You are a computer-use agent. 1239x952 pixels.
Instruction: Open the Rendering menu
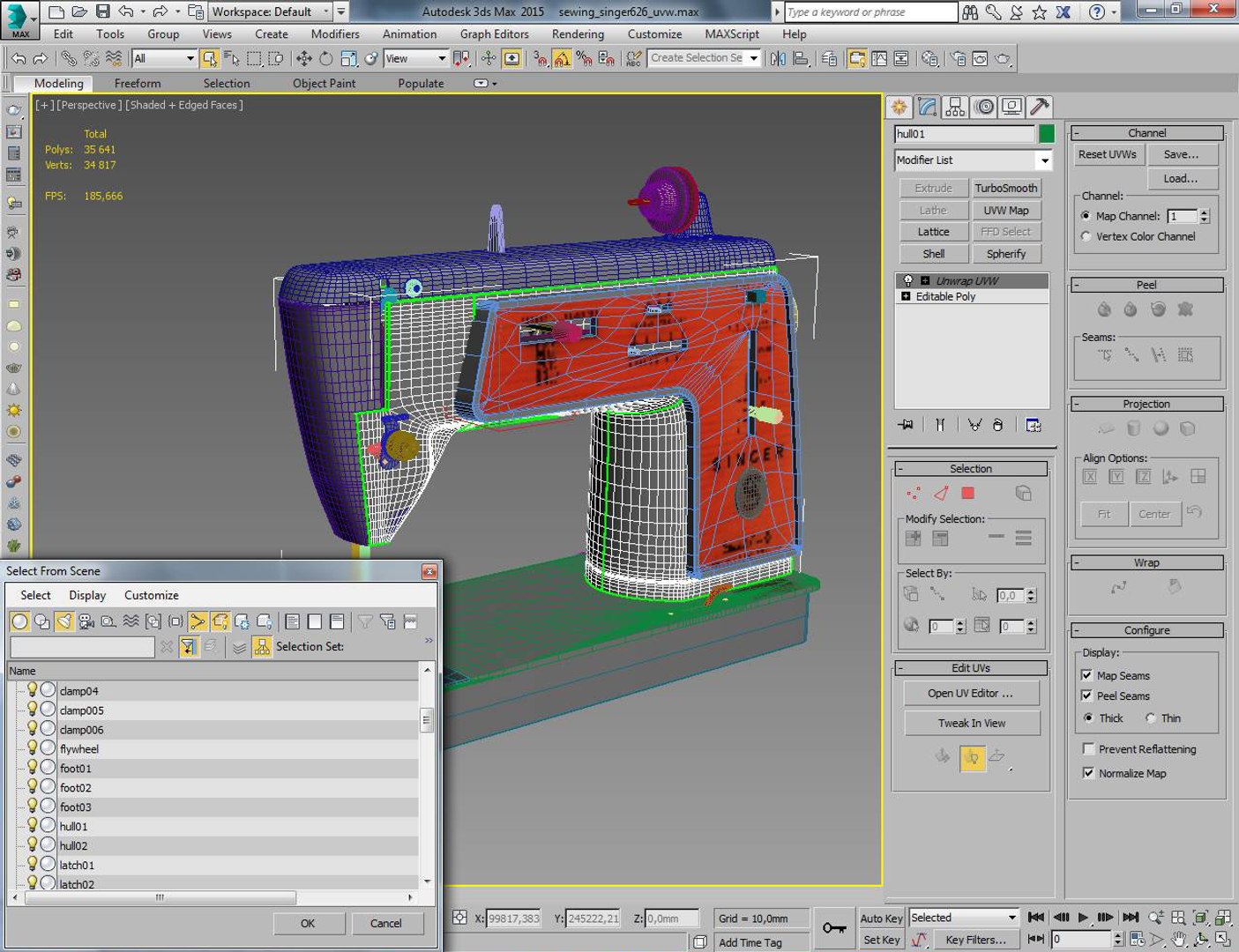(x=578, y=34)
